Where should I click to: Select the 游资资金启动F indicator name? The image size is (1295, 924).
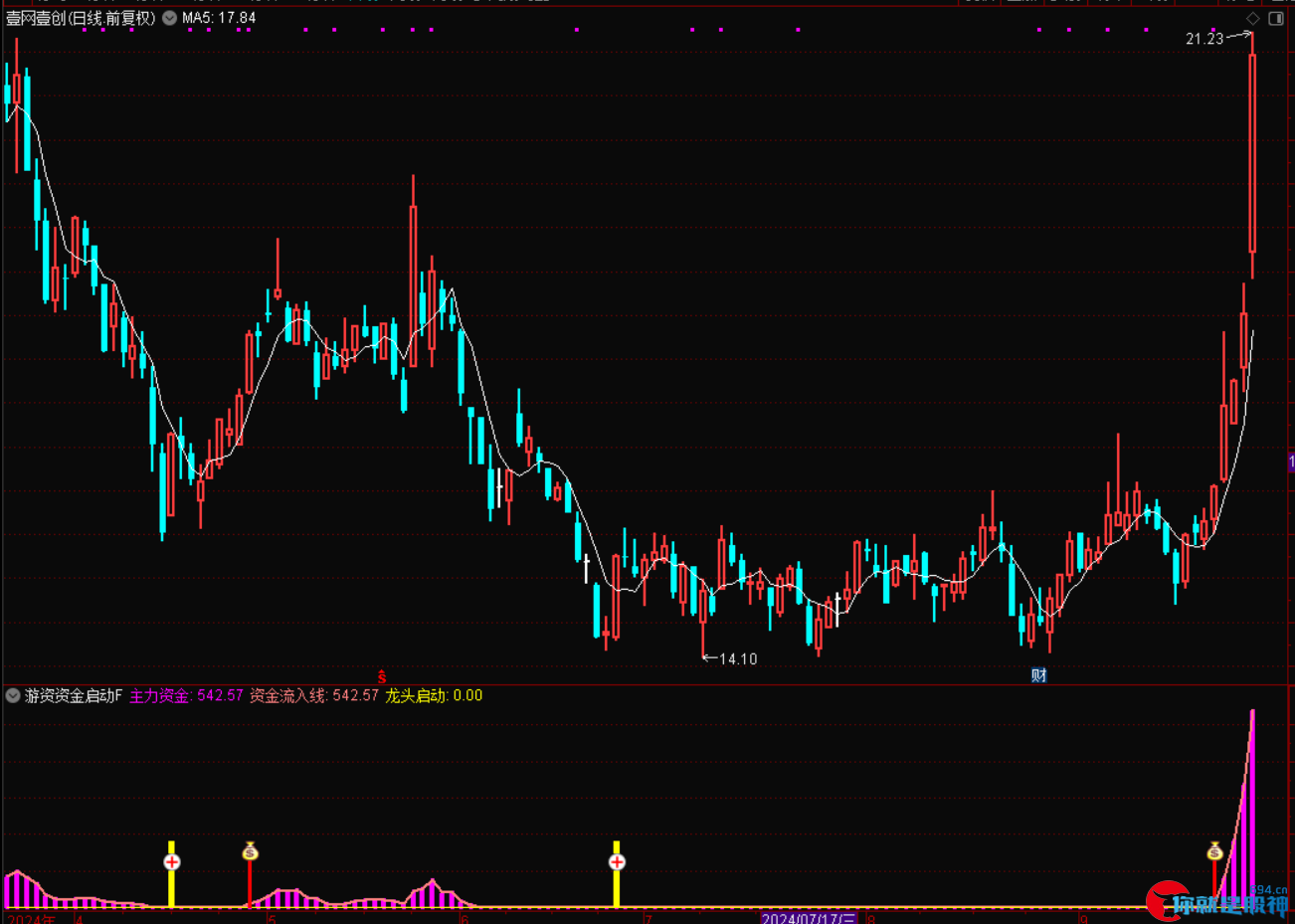pos(74,695)
